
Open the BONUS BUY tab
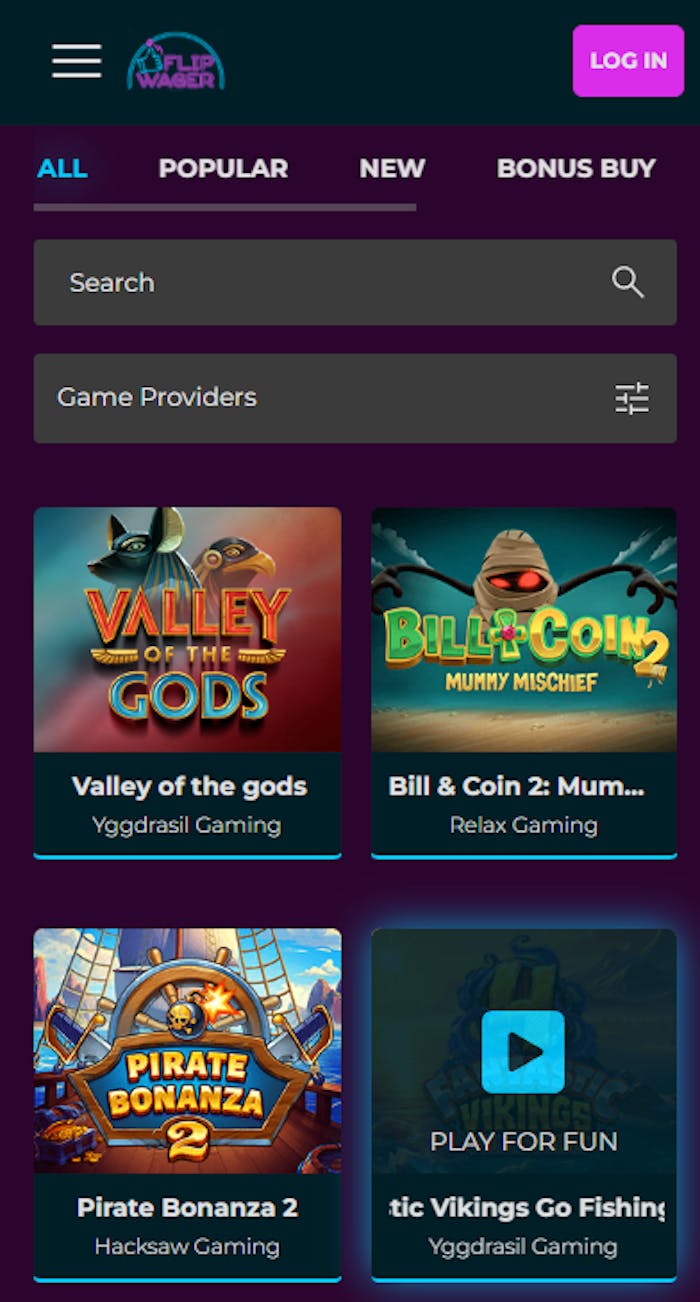pos(576,168)
